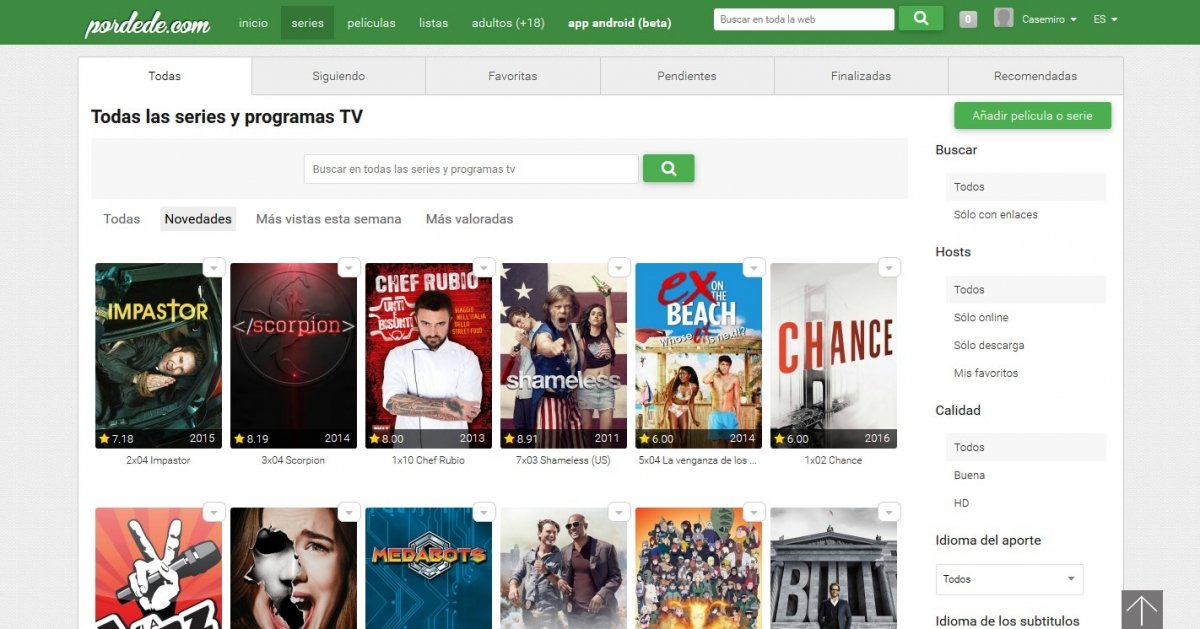Open dropdown arrow on Bull poster

coord(889,511)
